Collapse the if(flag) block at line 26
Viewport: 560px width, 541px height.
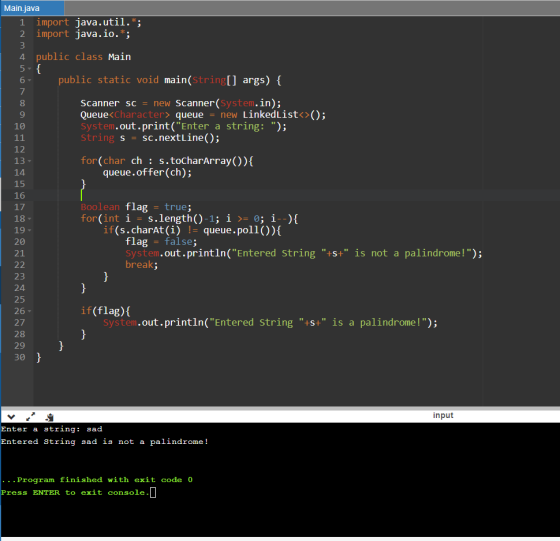[29, 311]
